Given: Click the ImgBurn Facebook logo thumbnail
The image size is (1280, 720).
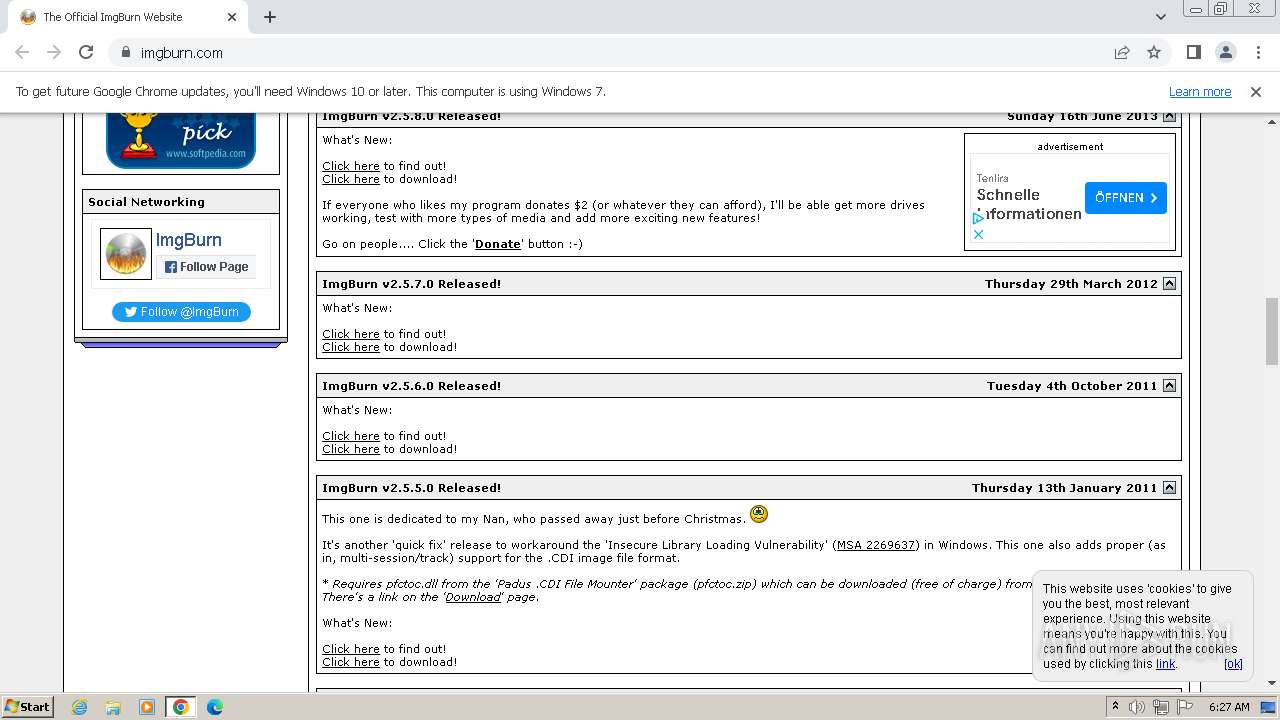Looking at the screenshot, I should [x=126, y=254].
